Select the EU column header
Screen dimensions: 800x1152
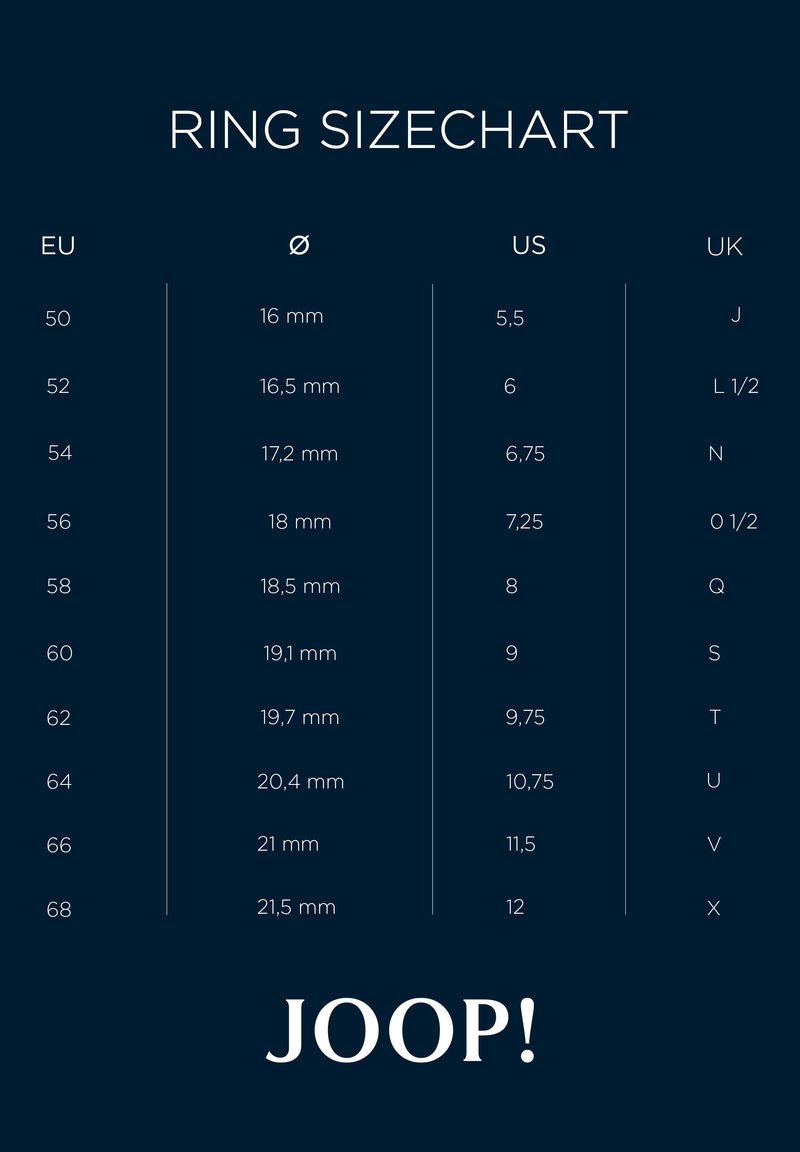click(x=58, y=246)
